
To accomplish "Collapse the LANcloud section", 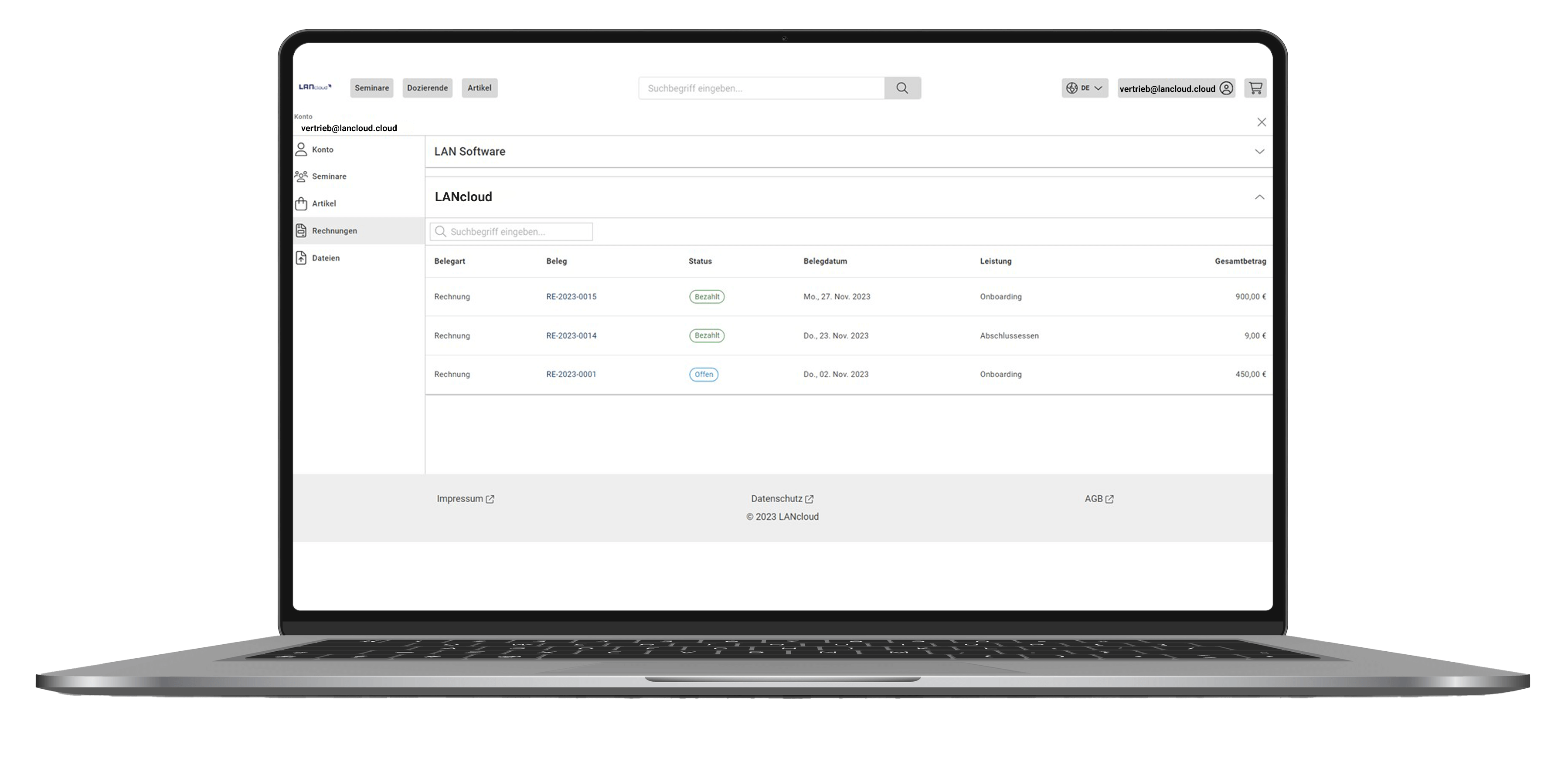I will tap(1259, 197).
